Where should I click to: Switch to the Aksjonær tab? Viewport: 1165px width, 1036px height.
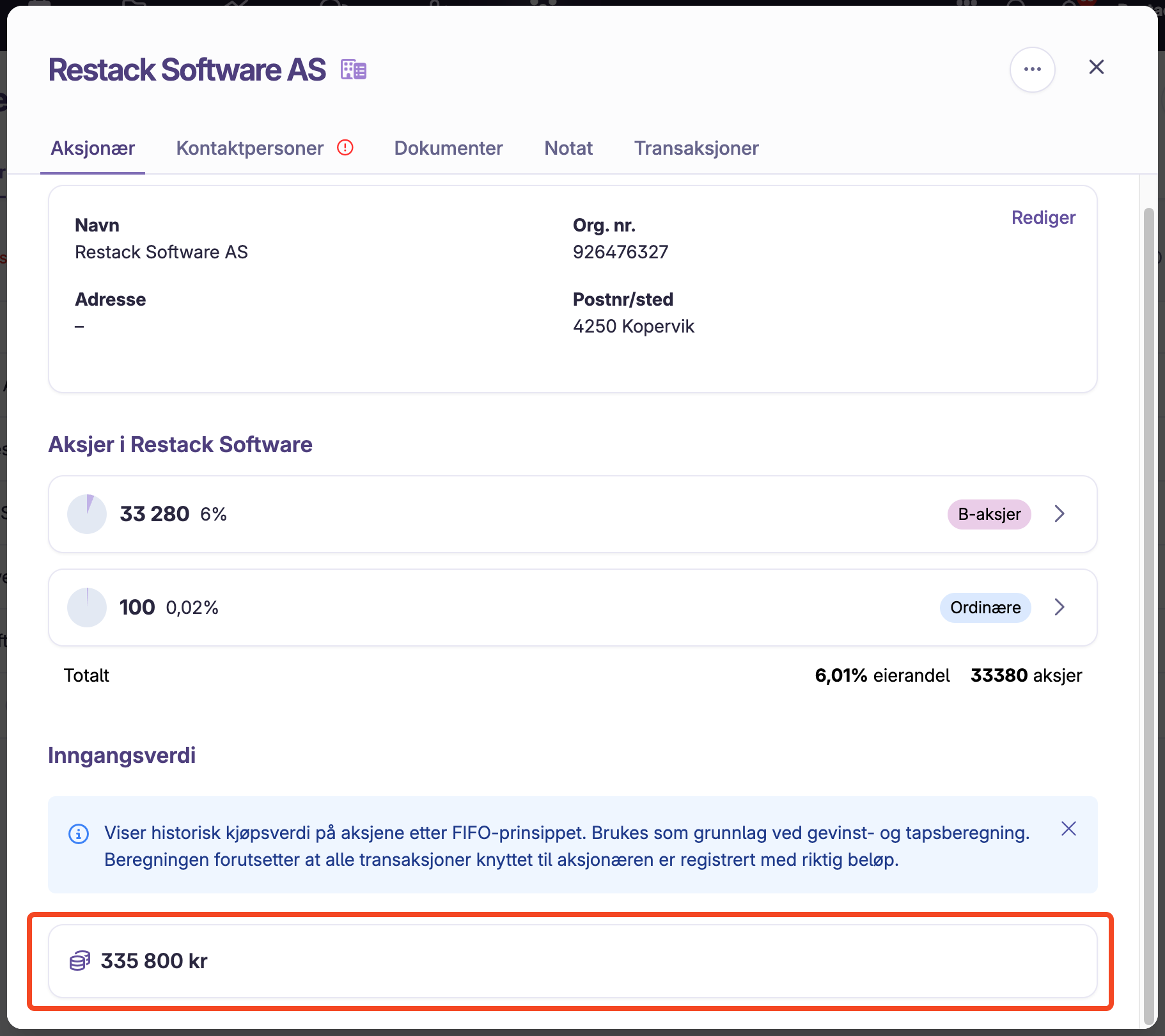(93, 148)
